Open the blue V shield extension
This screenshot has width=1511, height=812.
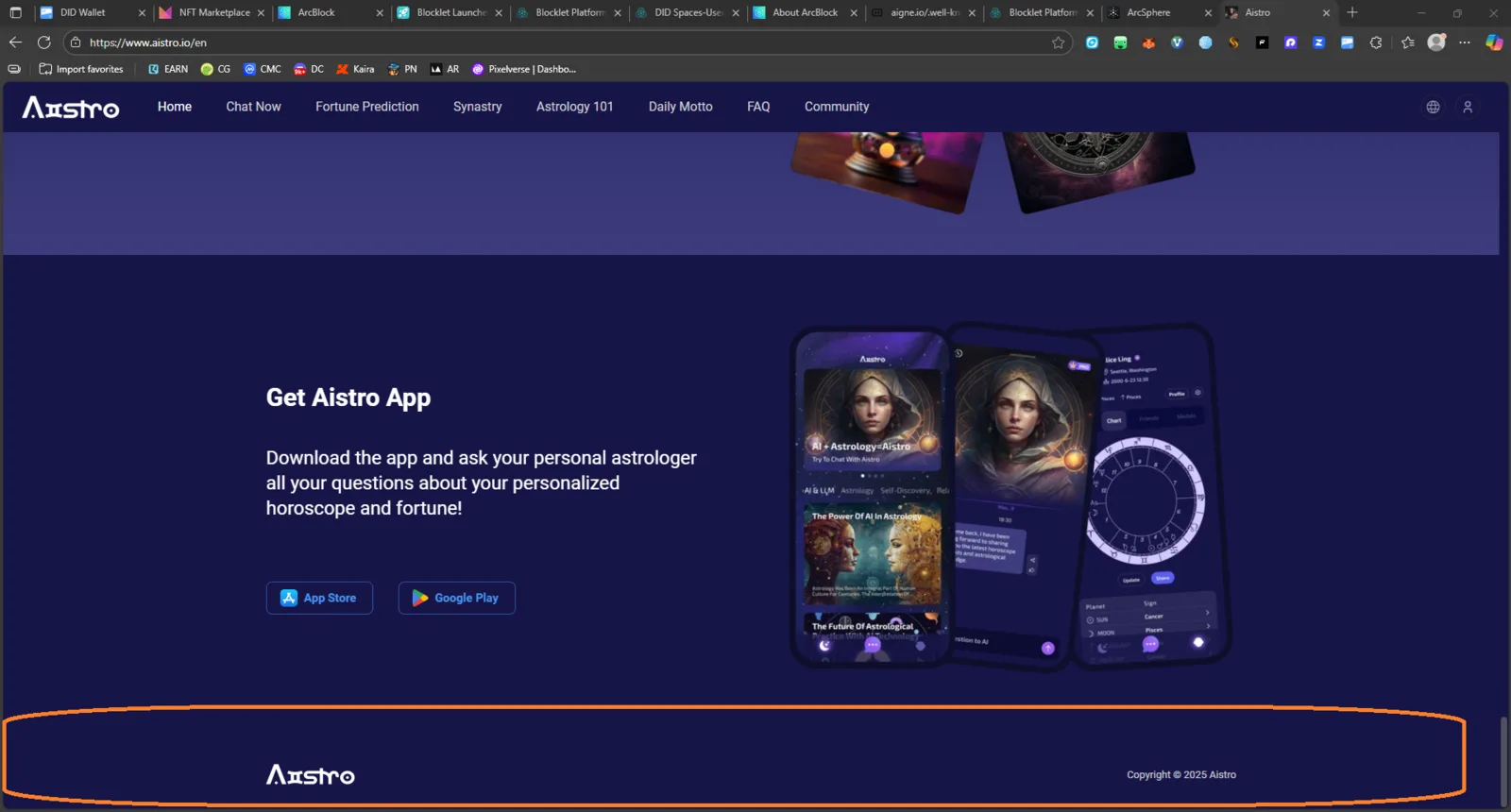tap(1177, 42)
